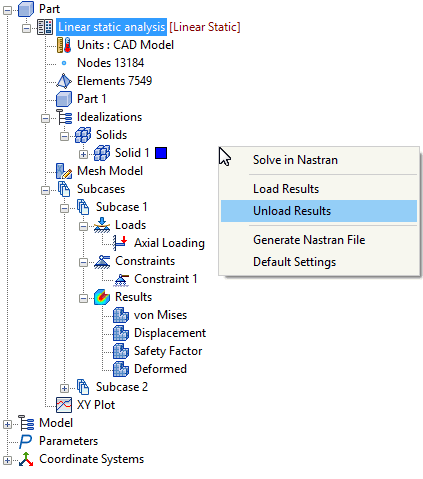
Task: Select the Displacement result item
Action: click(170, 333)
